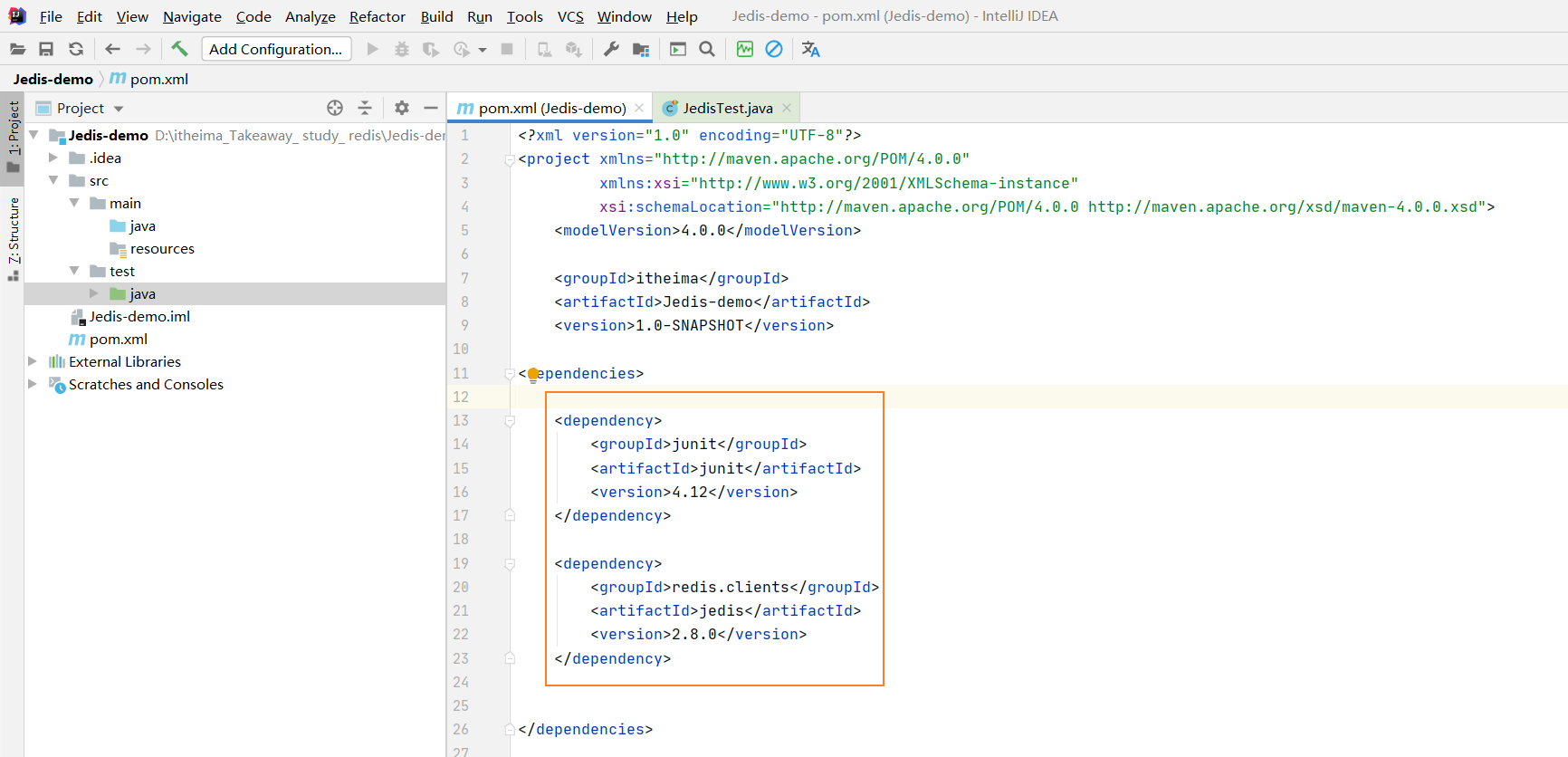Viewport: 1568px width, 757px height.
Task: Close the JedisTest.java tab
Action: click(x=787, y=108)
